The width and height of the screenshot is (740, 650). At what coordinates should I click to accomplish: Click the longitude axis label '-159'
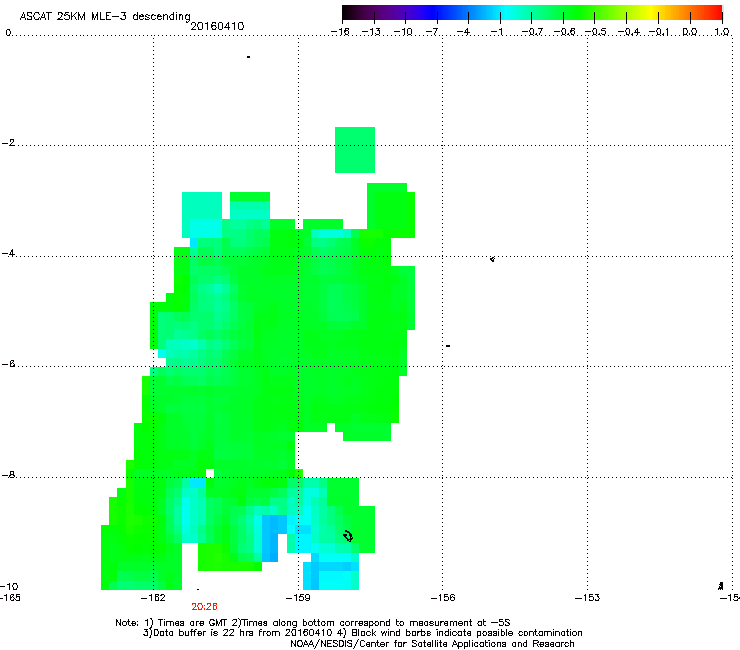tap(298, 598)
